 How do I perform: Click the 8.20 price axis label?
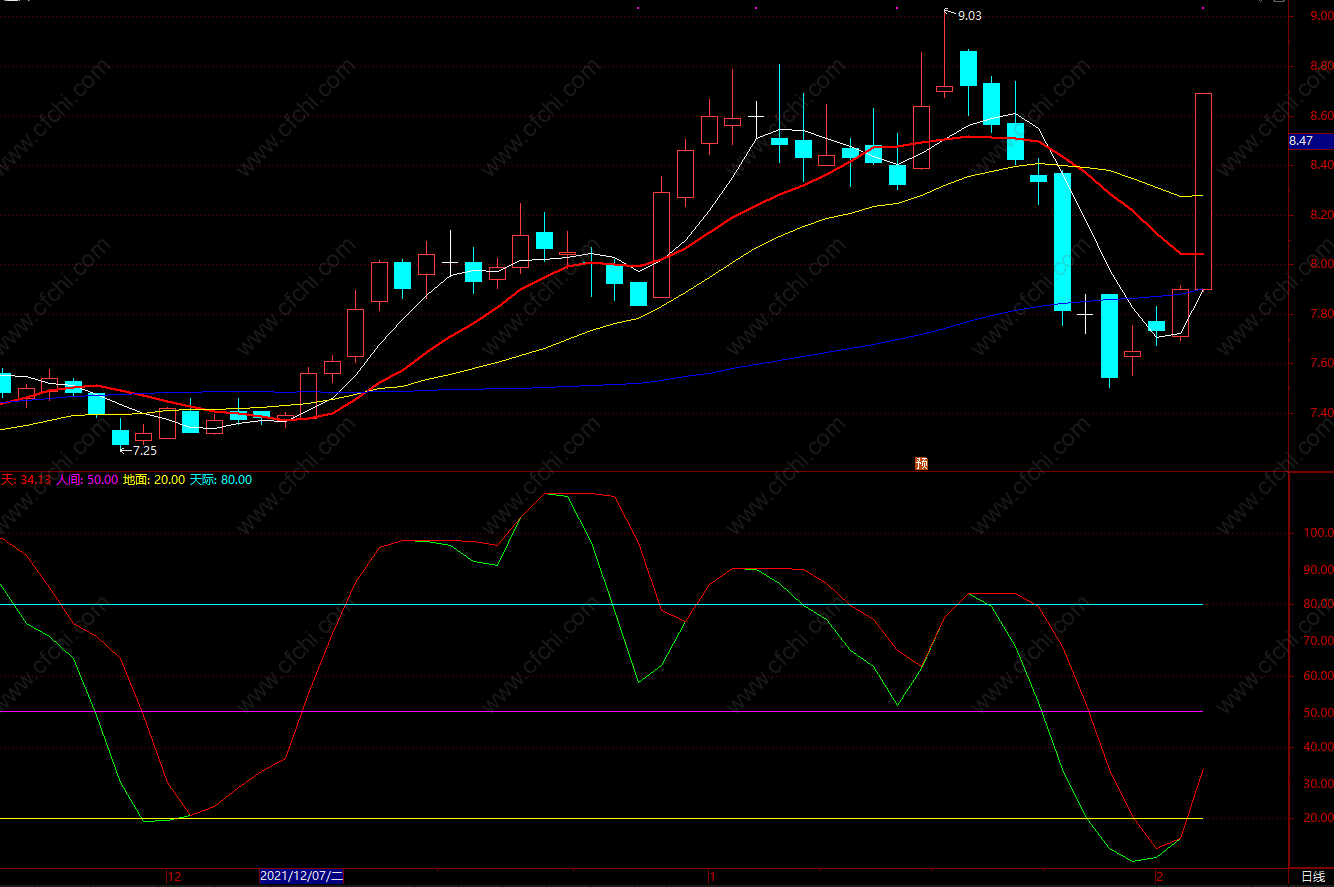coord(1320,215)
